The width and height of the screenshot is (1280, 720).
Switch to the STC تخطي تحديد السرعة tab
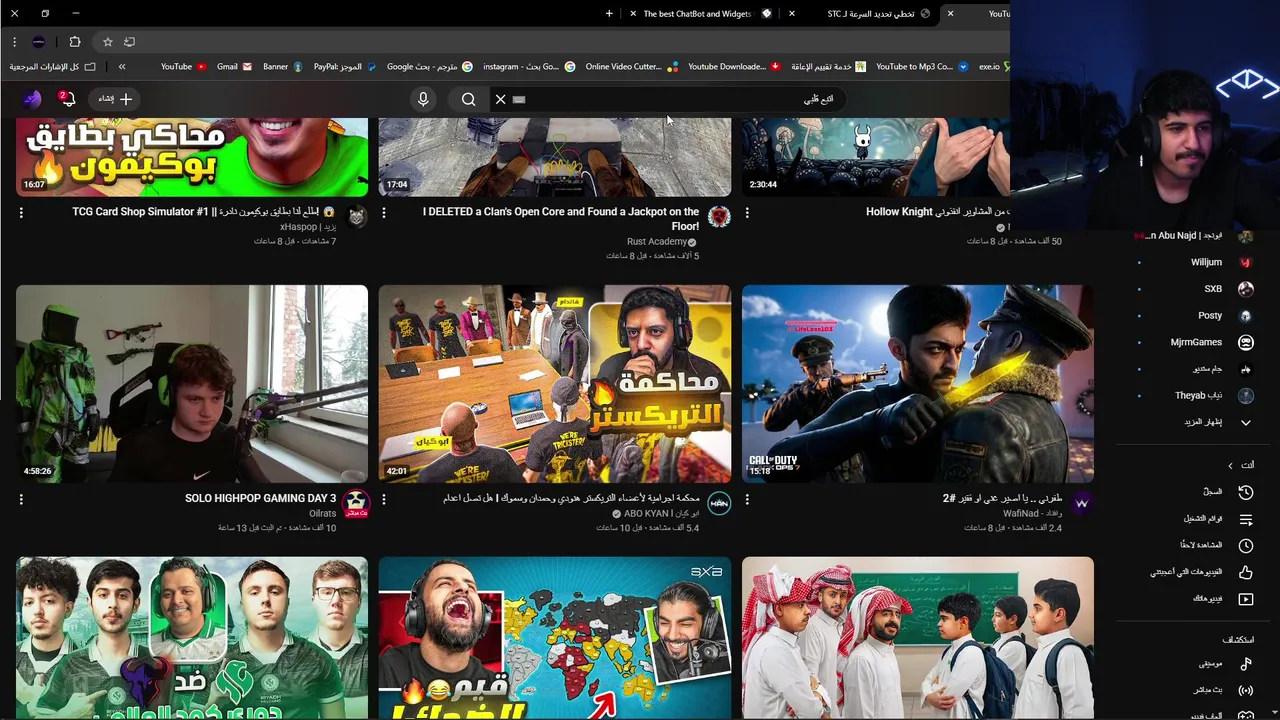pyautogui.click(x=878, y=14)
